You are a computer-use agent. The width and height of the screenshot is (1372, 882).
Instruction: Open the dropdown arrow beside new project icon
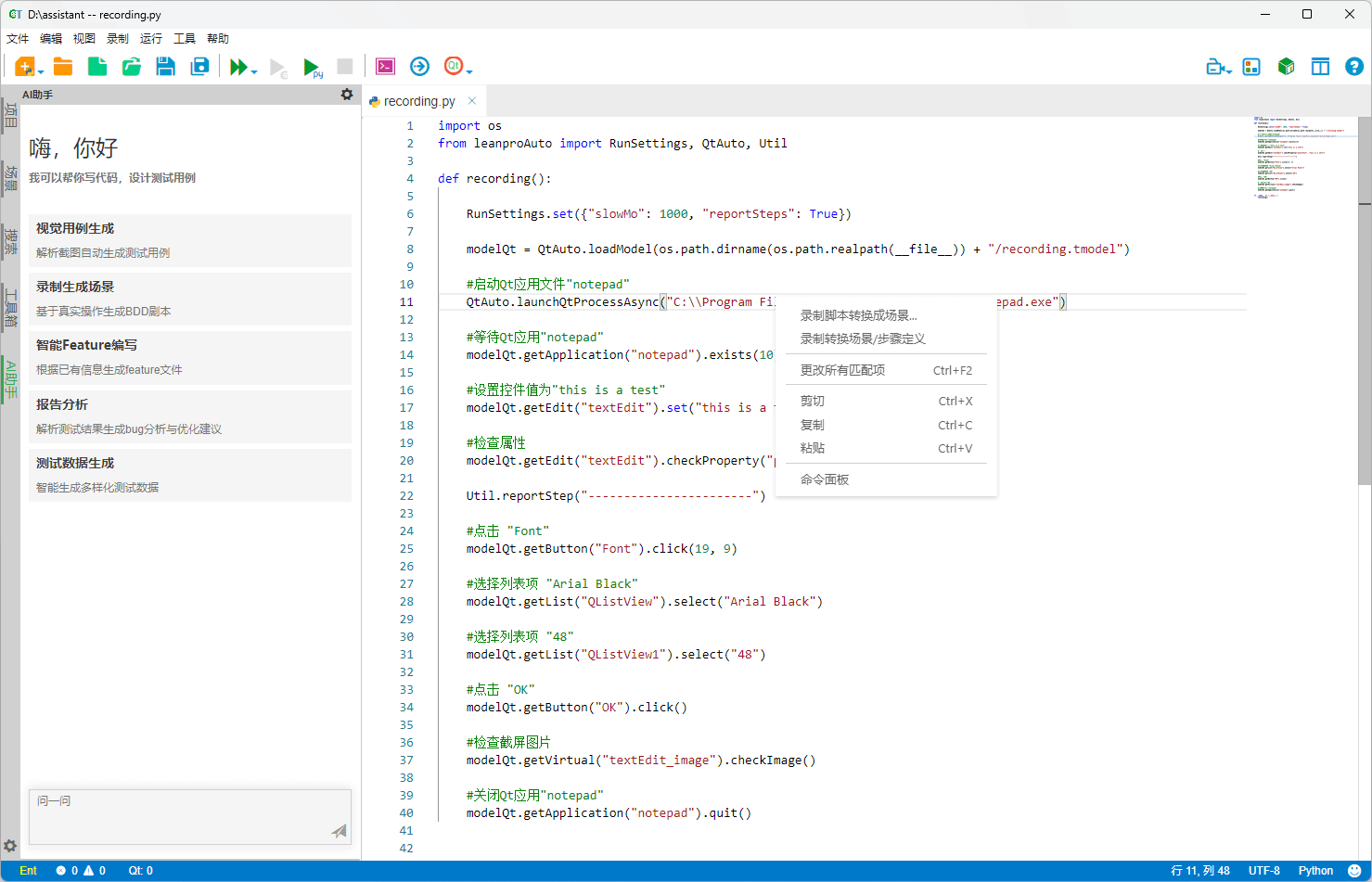(41, 71)
